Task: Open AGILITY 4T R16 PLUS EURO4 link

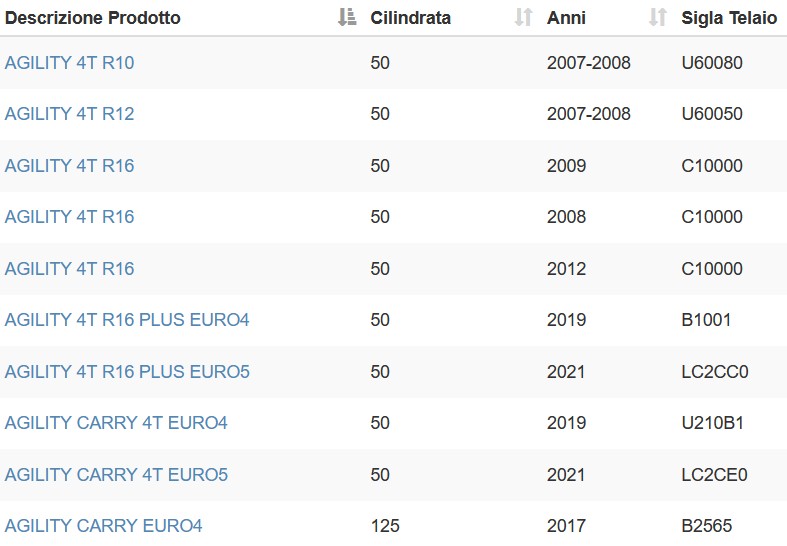Action: pos(127,320)
